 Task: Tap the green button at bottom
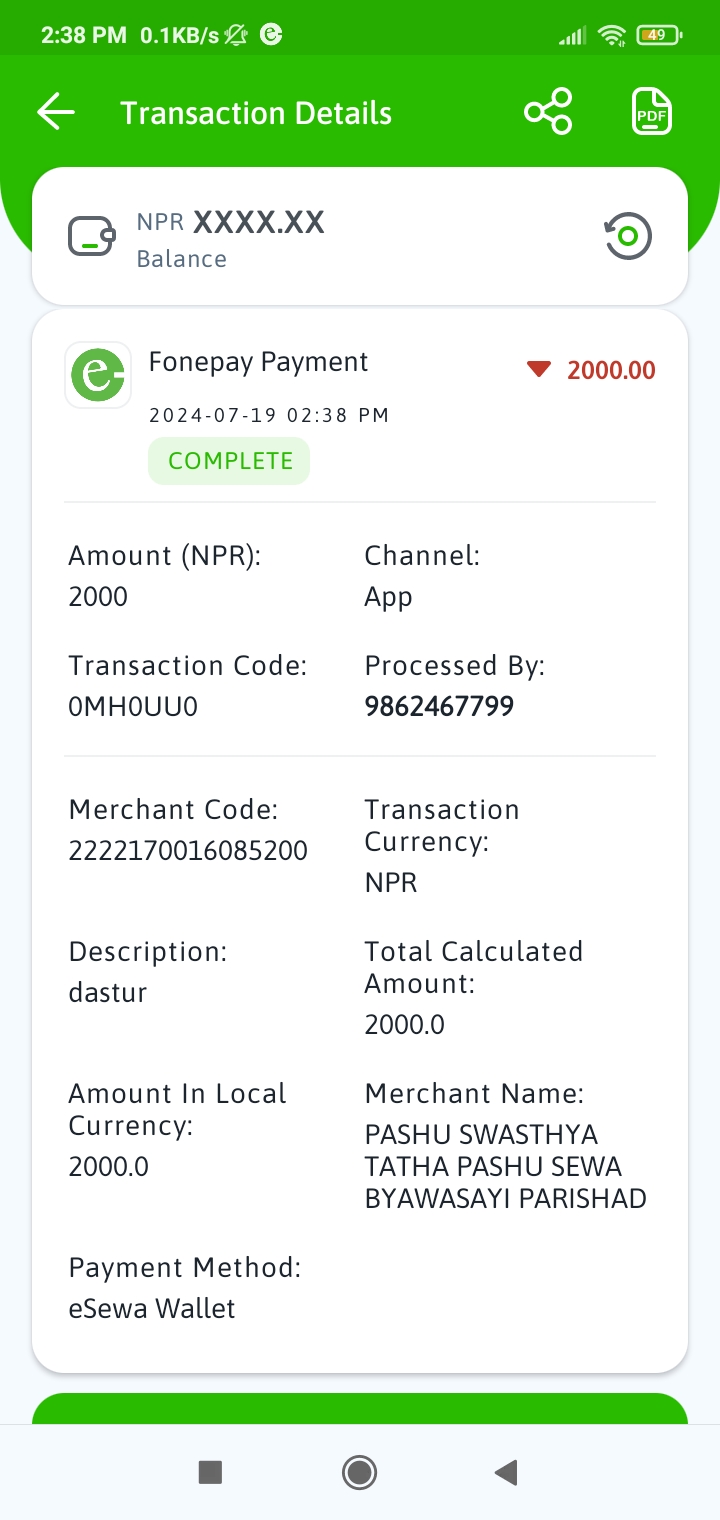360,1408
